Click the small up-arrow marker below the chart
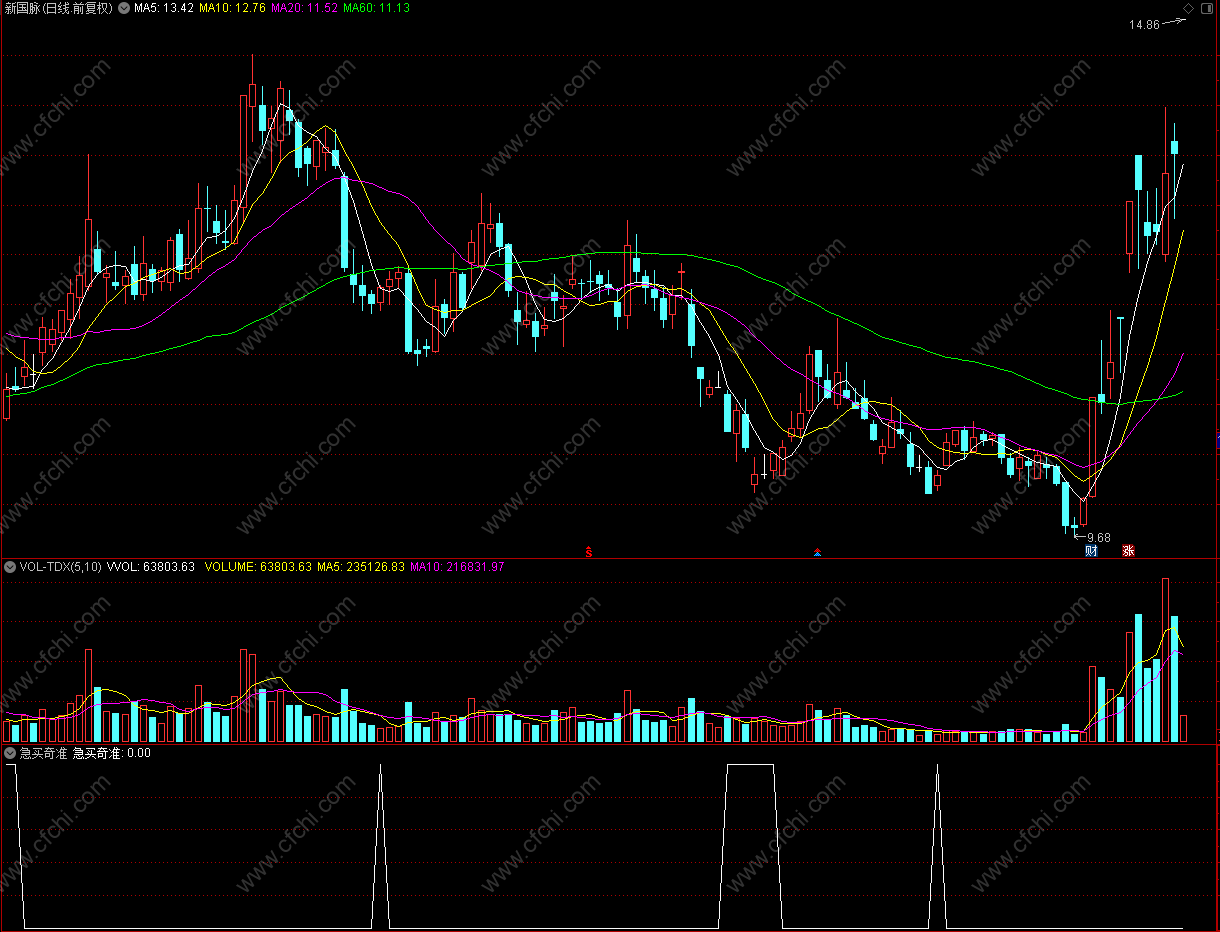 pos(818,551)
